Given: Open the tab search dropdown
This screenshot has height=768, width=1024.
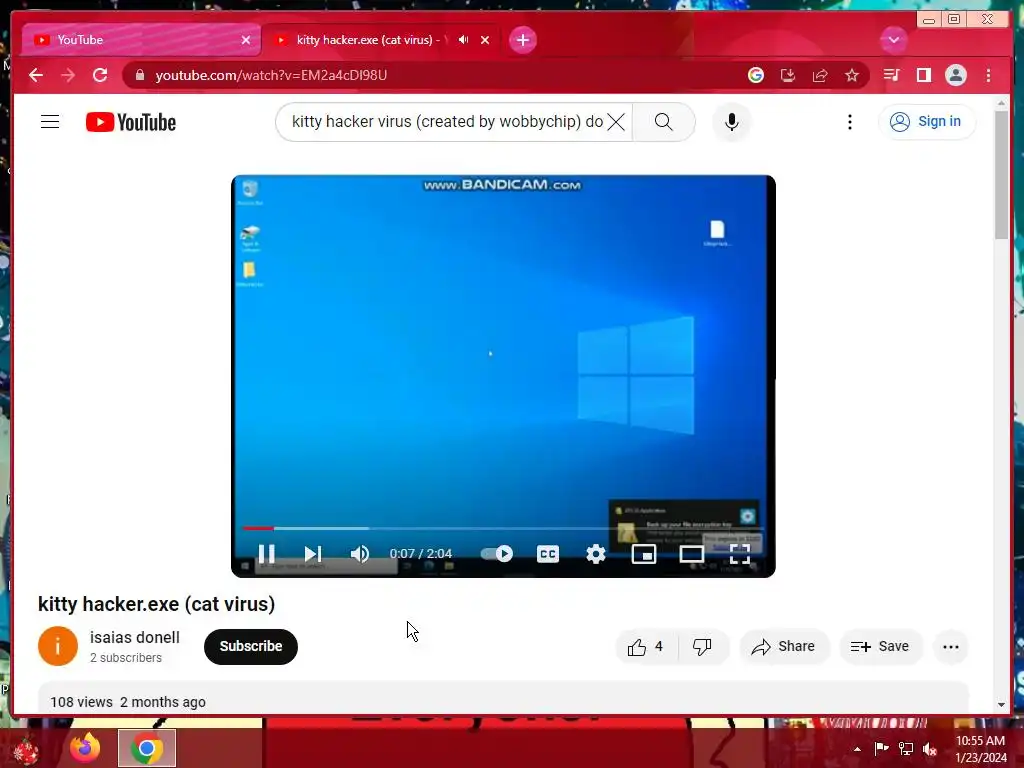Looking at the screenshot, I should pos(893,40).
